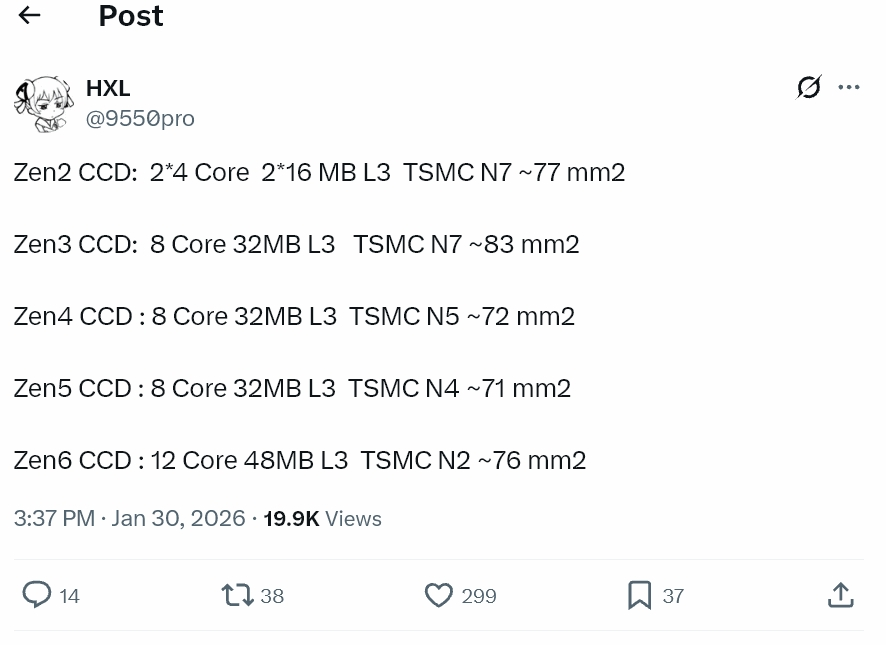Click the HXL display name
Image resolution: width=886 pixels, height=645 pixels.
pos(108,88)
